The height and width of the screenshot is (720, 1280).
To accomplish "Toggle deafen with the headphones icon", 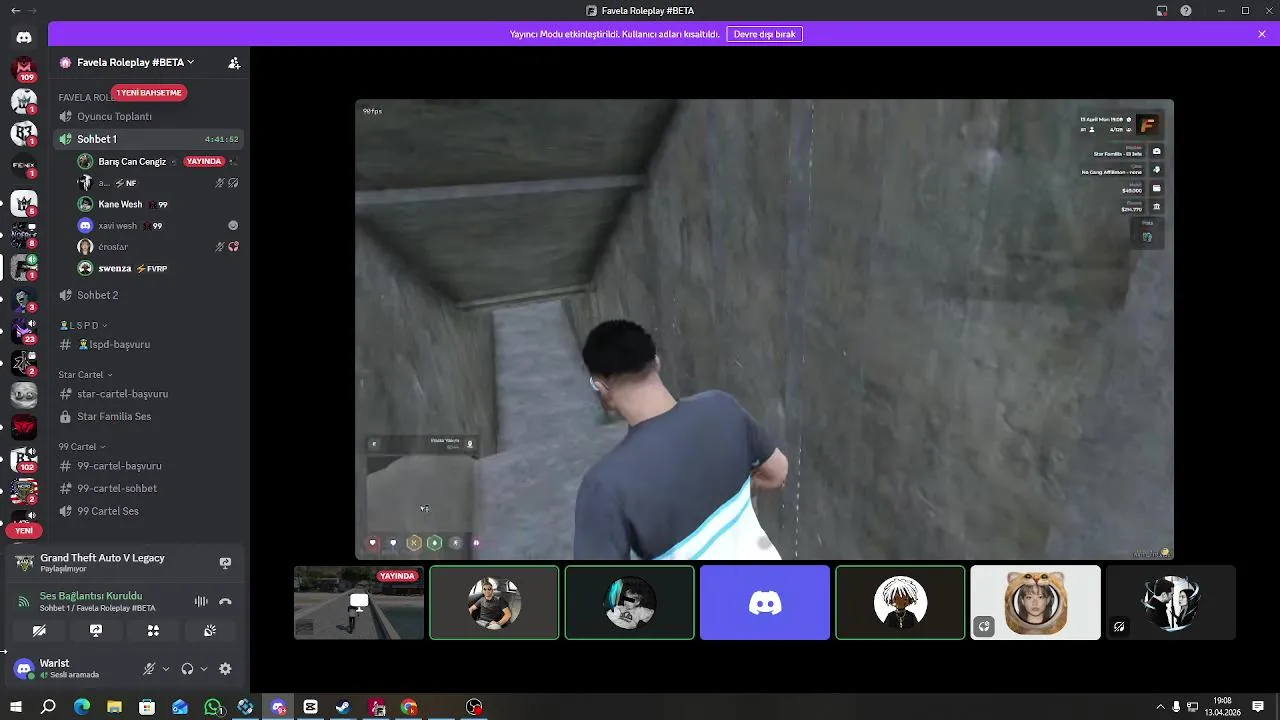I will point(187,669).
